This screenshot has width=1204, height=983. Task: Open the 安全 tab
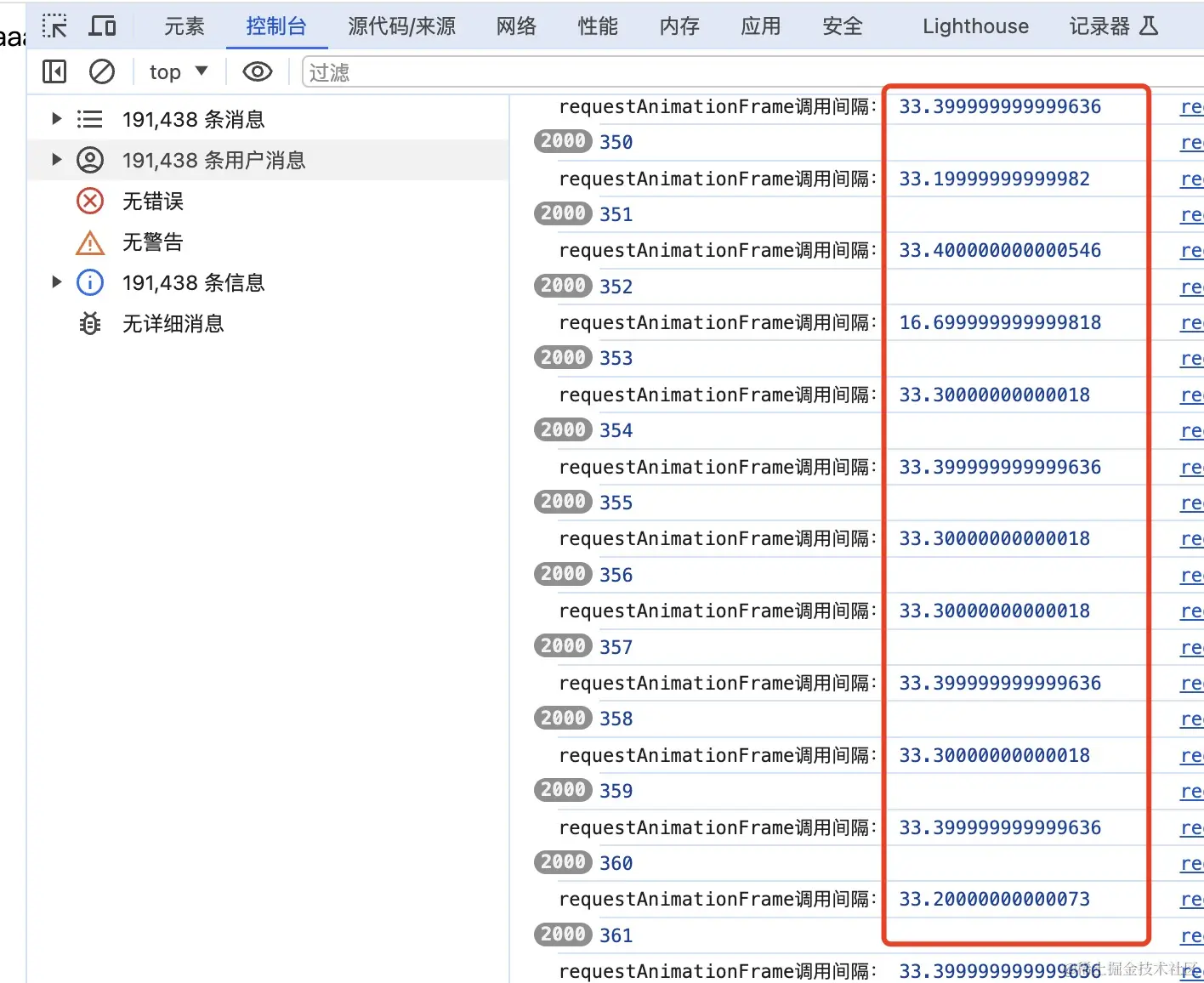843,26
